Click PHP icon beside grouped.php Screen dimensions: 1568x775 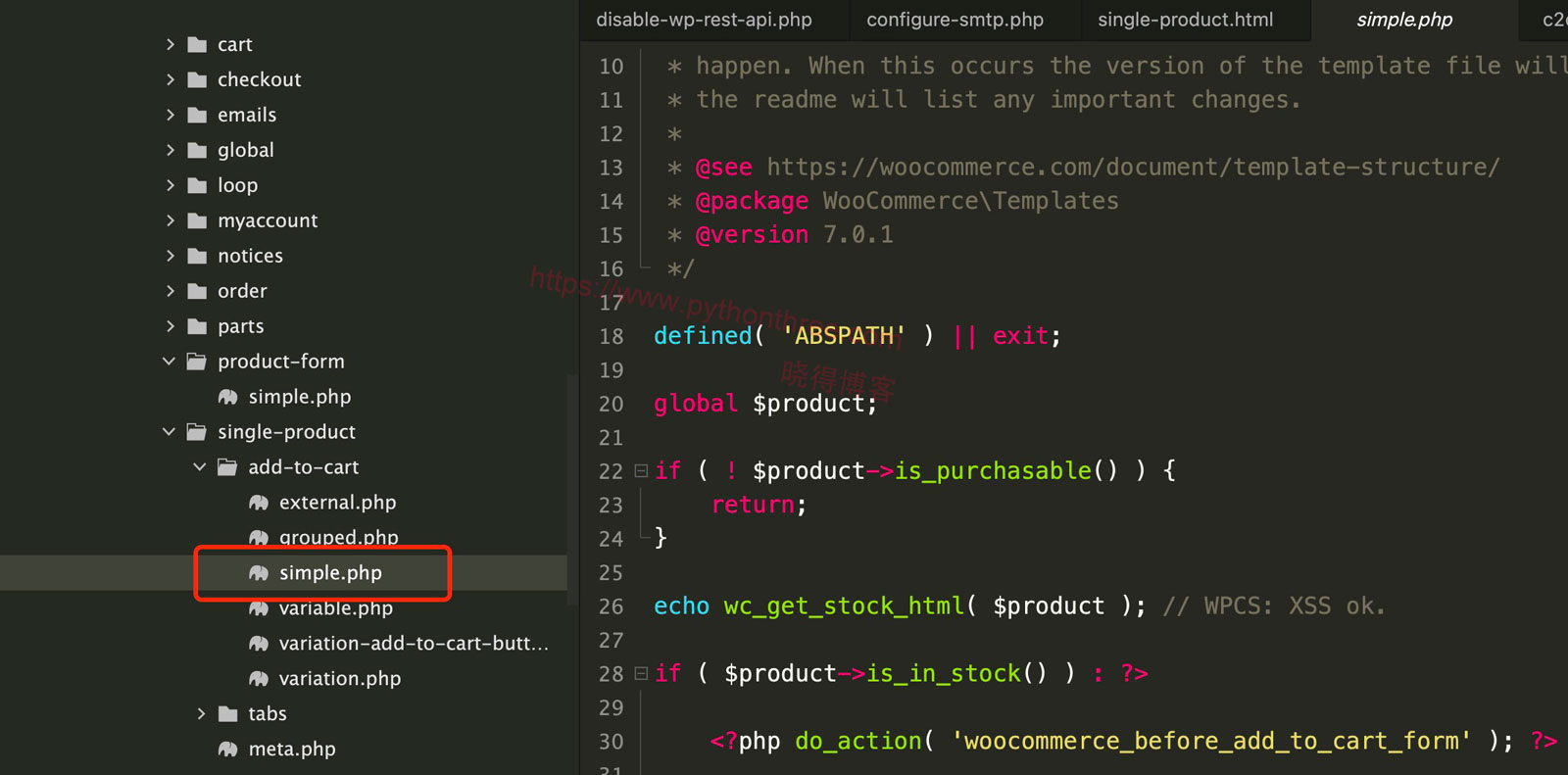point(259,537)
